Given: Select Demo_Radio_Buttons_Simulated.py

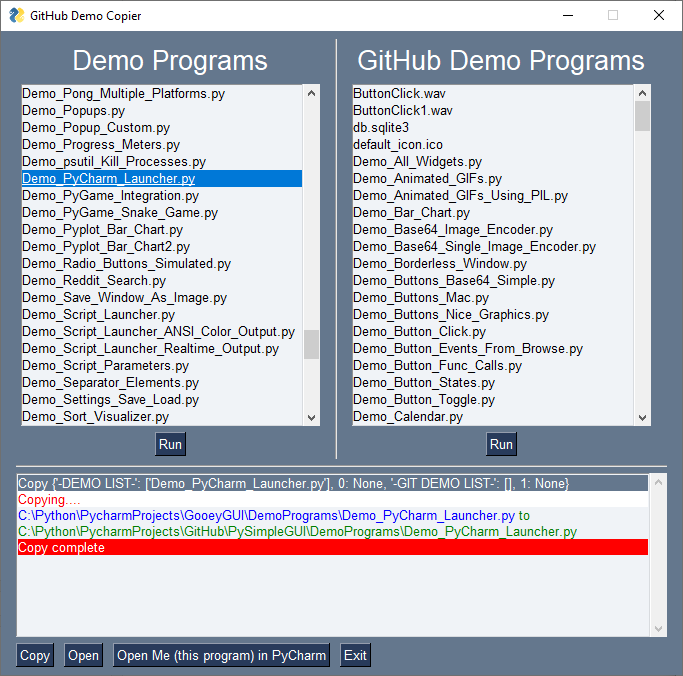Looking at the screenshot, I should [162, 264].
